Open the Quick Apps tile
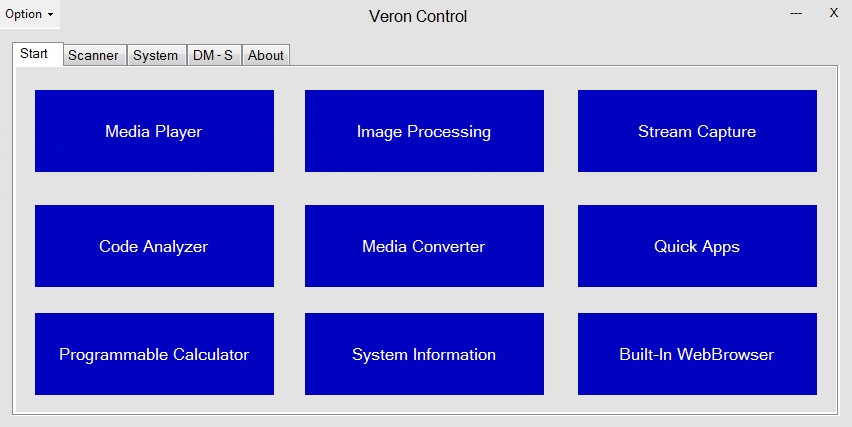The image size is (852, 427). pyautogui.click(x=697, y=246)
